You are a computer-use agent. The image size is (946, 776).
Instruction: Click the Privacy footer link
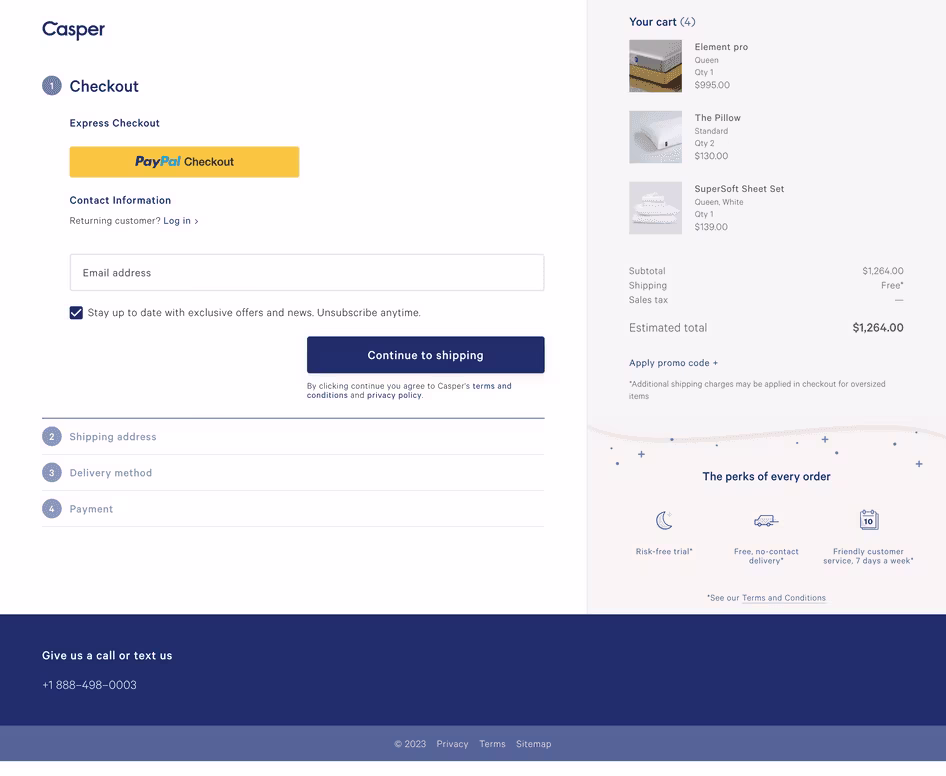click(x=452, y=744)
